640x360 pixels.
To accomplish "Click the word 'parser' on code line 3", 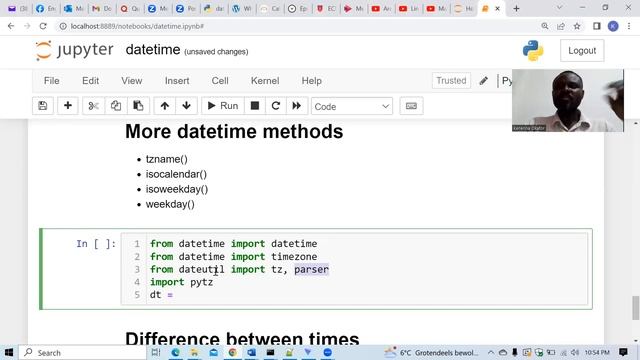I will (311, 269).
